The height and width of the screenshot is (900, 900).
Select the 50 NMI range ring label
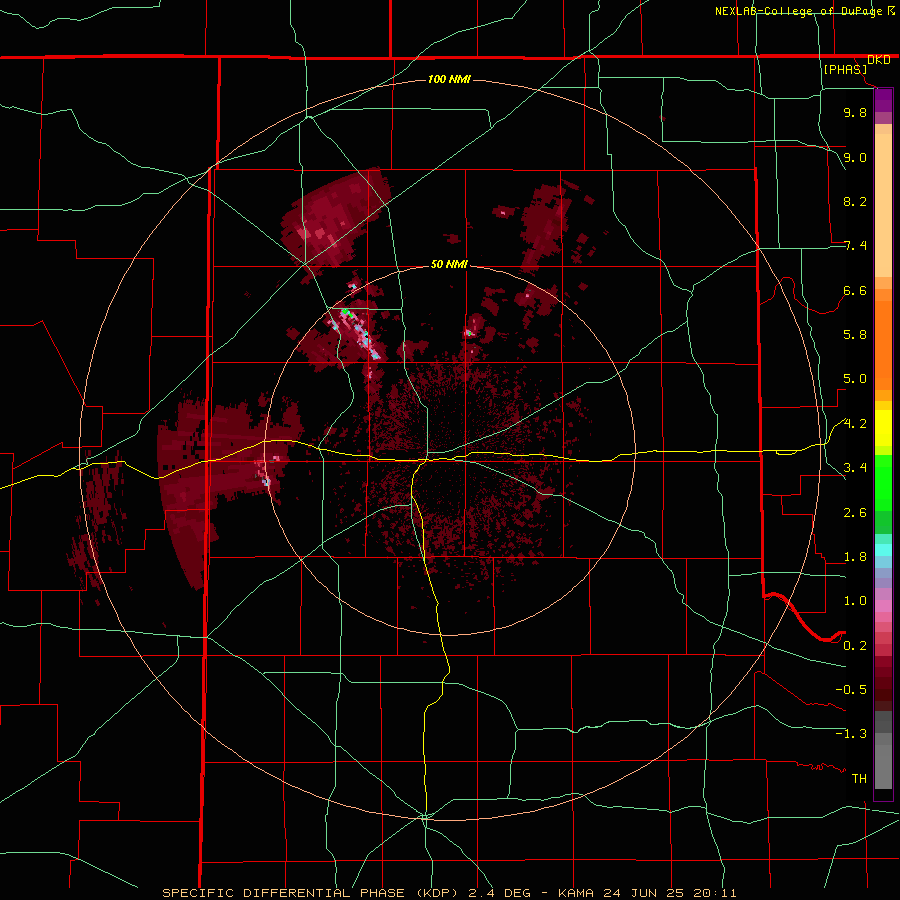(449, 264)
